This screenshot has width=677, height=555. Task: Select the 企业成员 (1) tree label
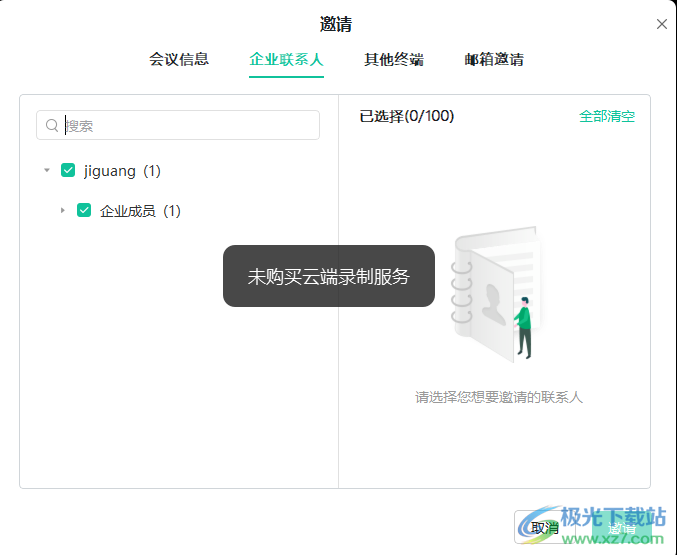click(x=140, y=211)
